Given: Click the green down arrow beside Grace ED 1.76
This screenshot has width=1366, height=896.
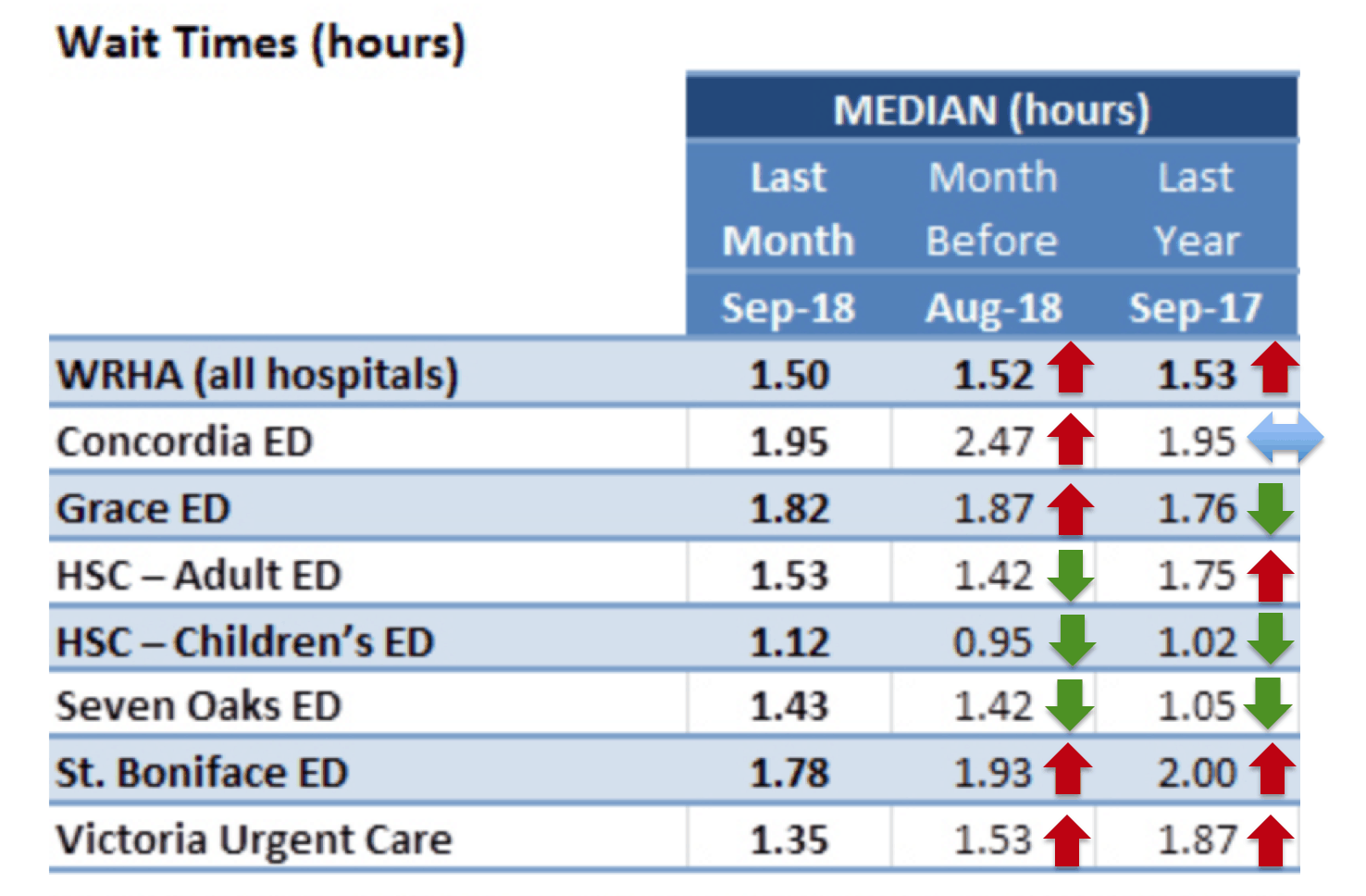Looking at the screenshot, I should coord(1271,507).
